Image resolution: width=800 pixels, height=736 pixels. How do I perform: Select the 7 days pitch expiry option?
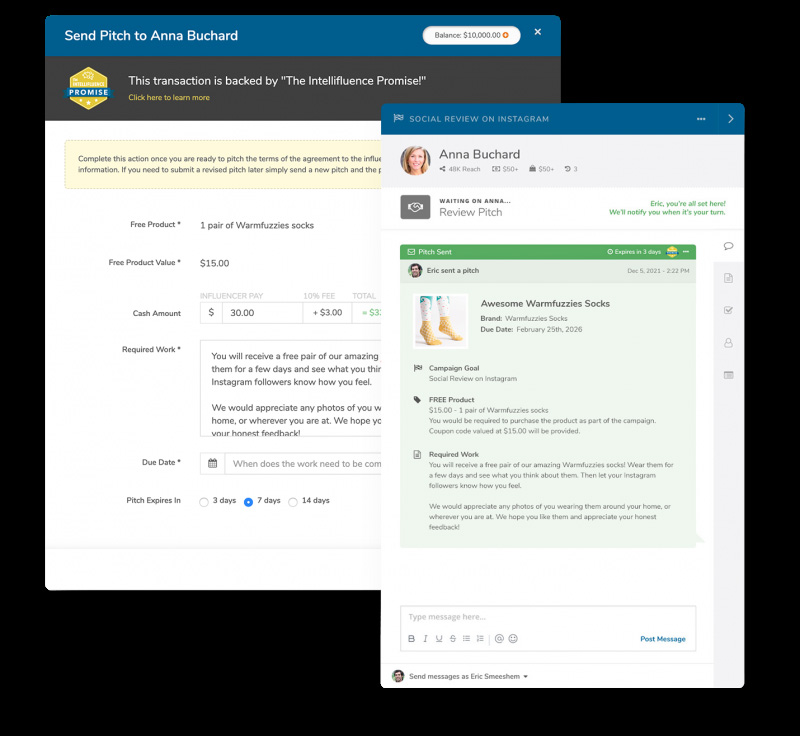tap(248, 502)
